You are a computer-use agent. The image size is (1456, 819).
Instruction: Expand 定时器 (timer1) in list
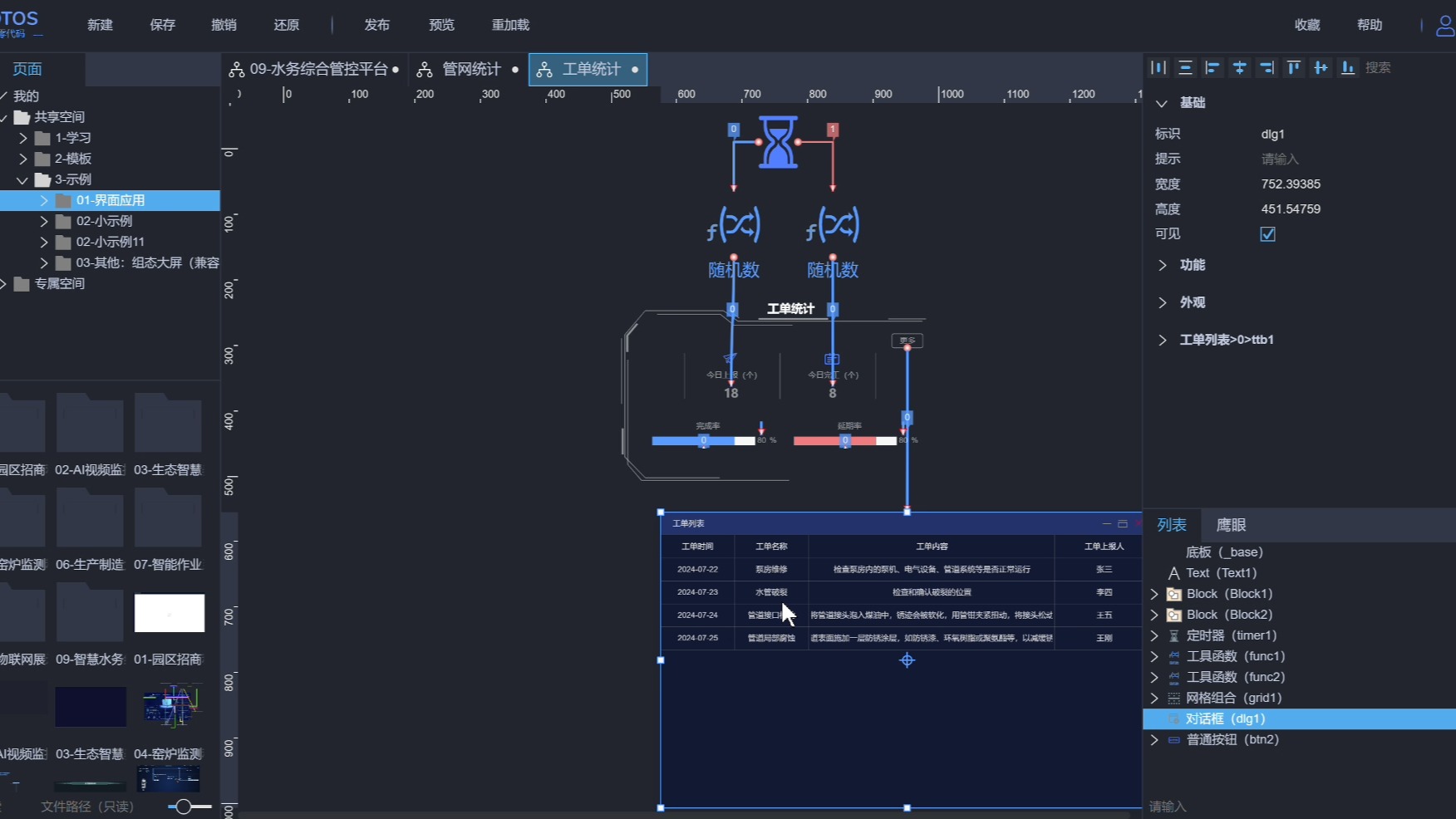pyautogui.click(x=1154, y=635)
